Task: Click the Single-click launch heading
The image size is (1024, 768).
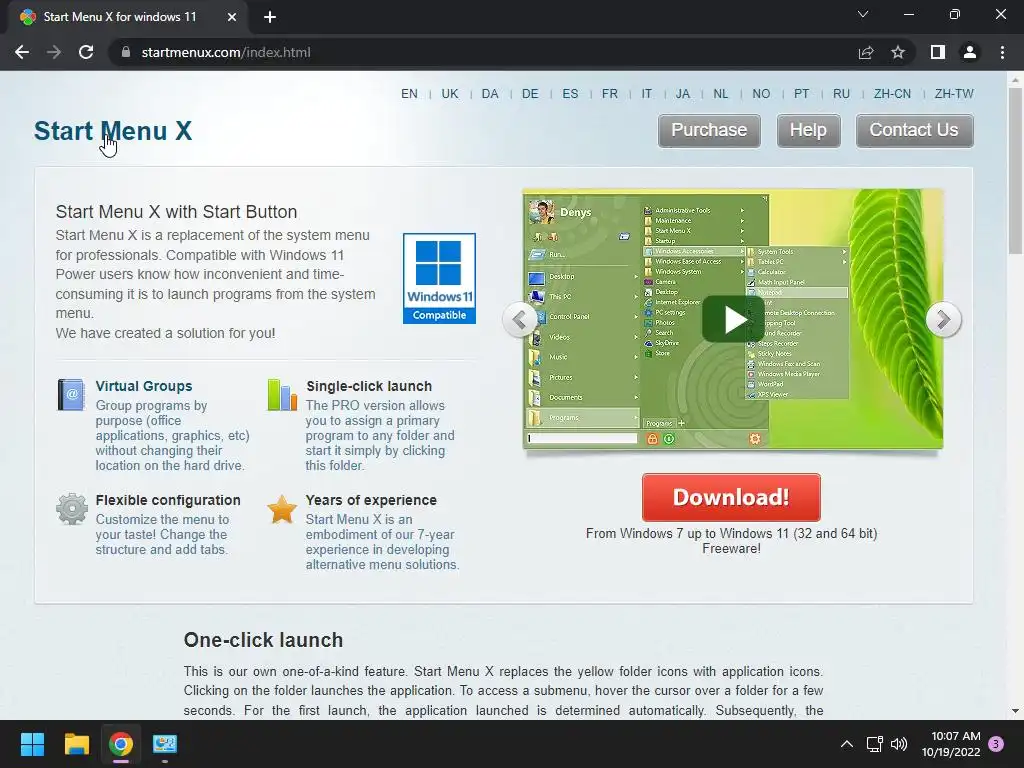Action: tap(369, 386)
